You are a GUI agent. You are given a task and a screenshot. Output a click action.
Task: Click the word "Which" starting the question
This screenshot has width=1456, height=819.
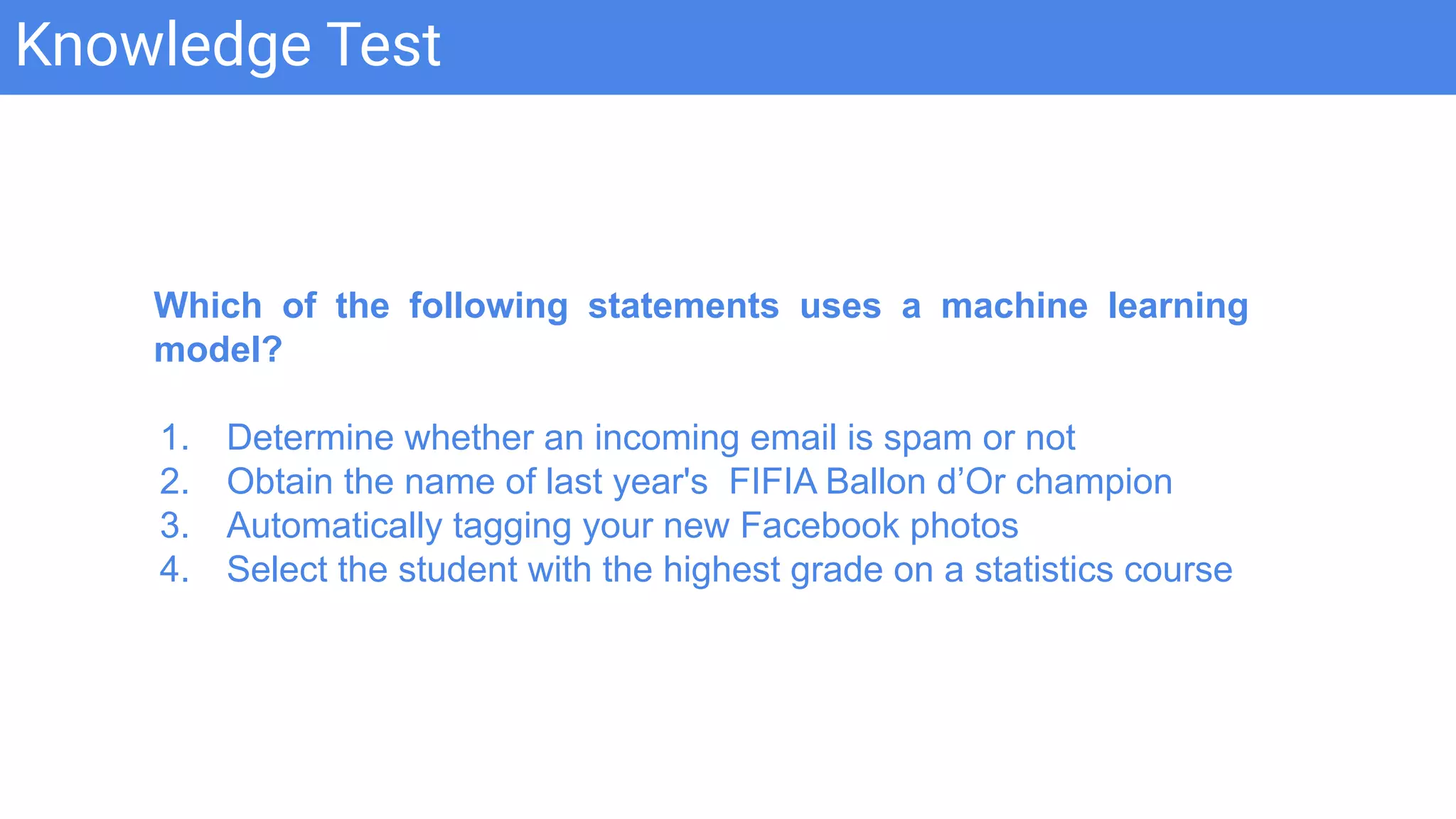(x=208, y=306)
